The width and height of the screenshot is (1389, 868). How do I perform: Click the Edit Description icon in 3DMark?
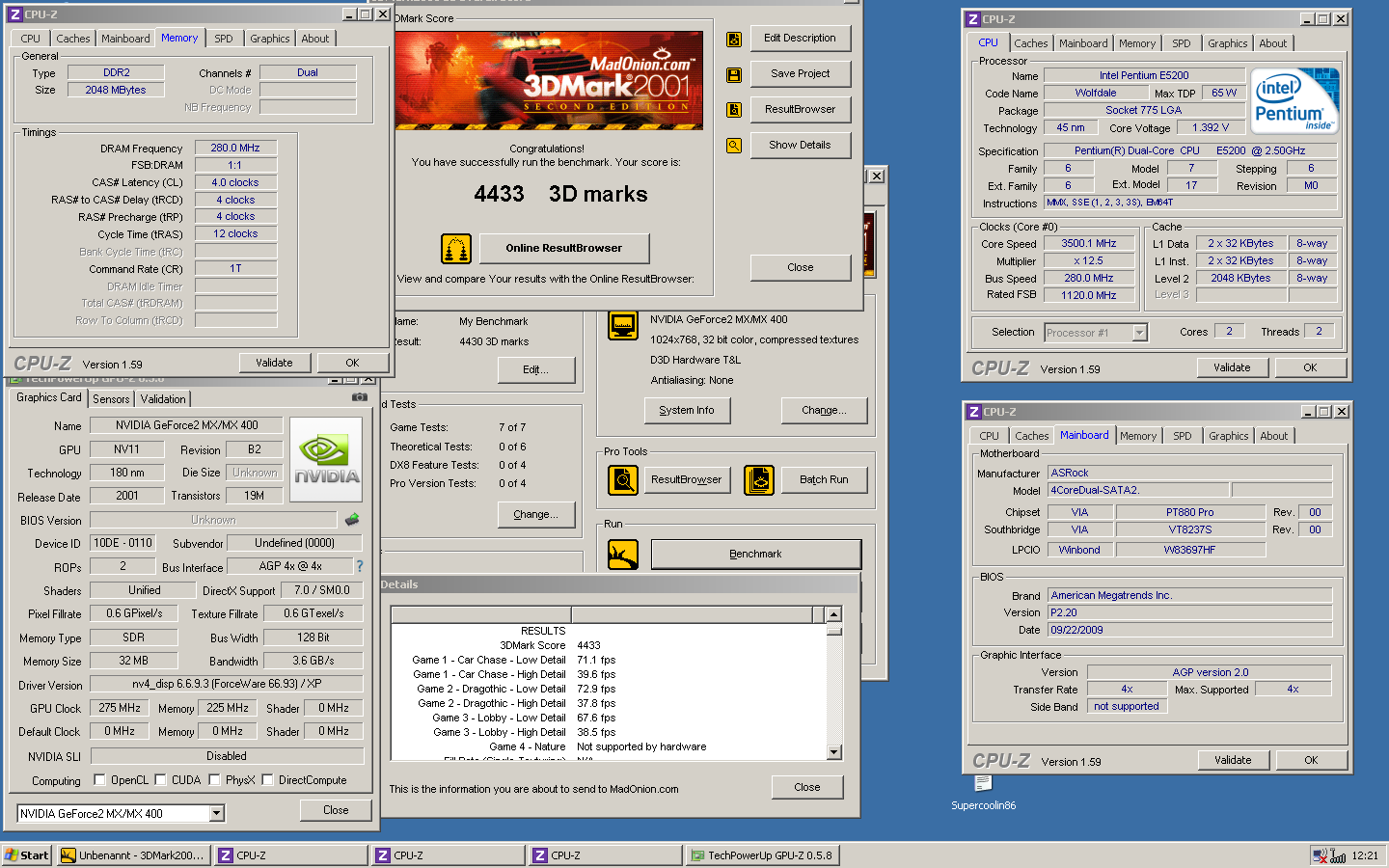[734, 40]
